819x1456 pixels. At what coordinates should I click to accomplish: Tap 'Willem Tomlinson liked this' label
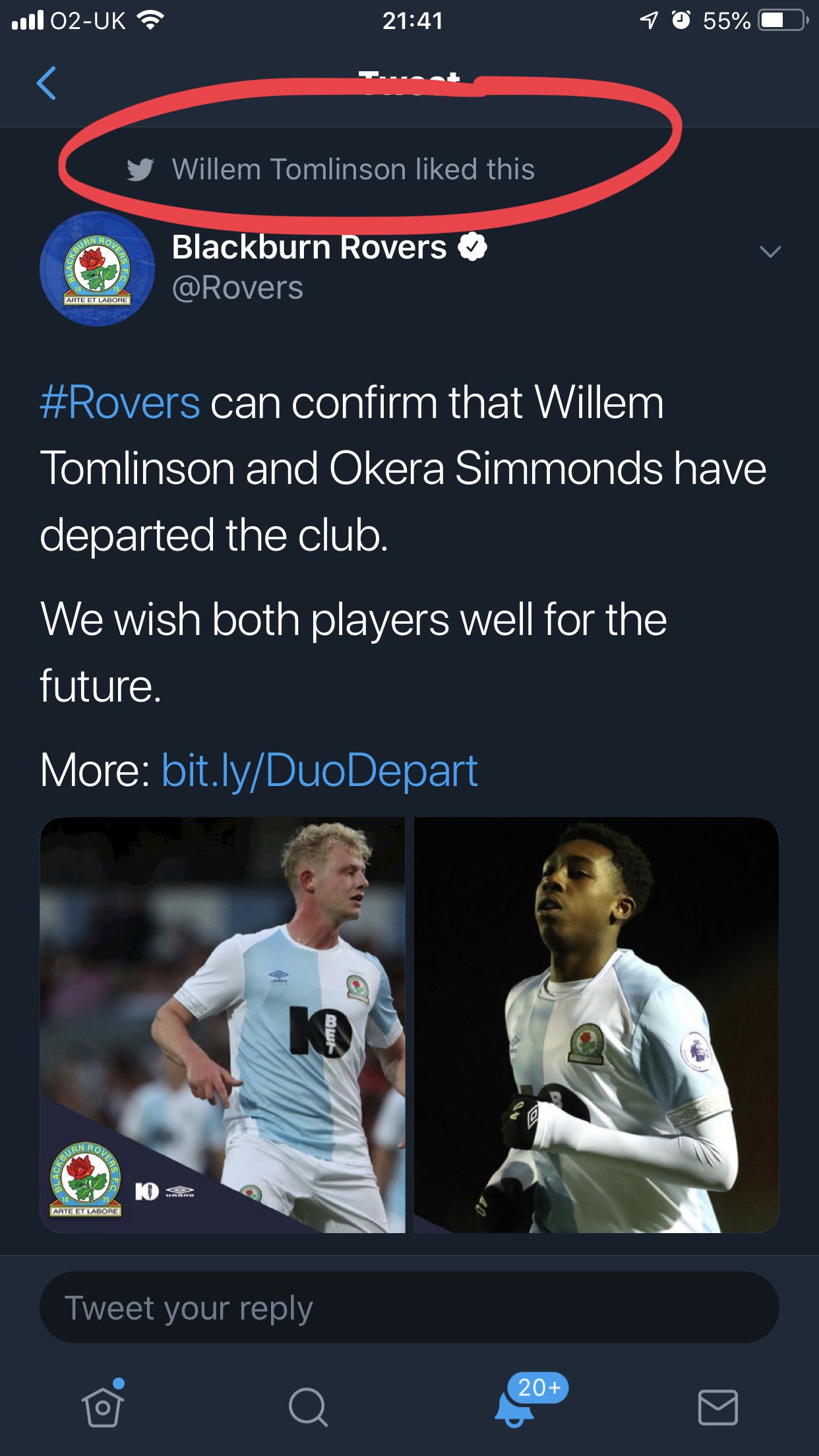(x=353, y=169)
